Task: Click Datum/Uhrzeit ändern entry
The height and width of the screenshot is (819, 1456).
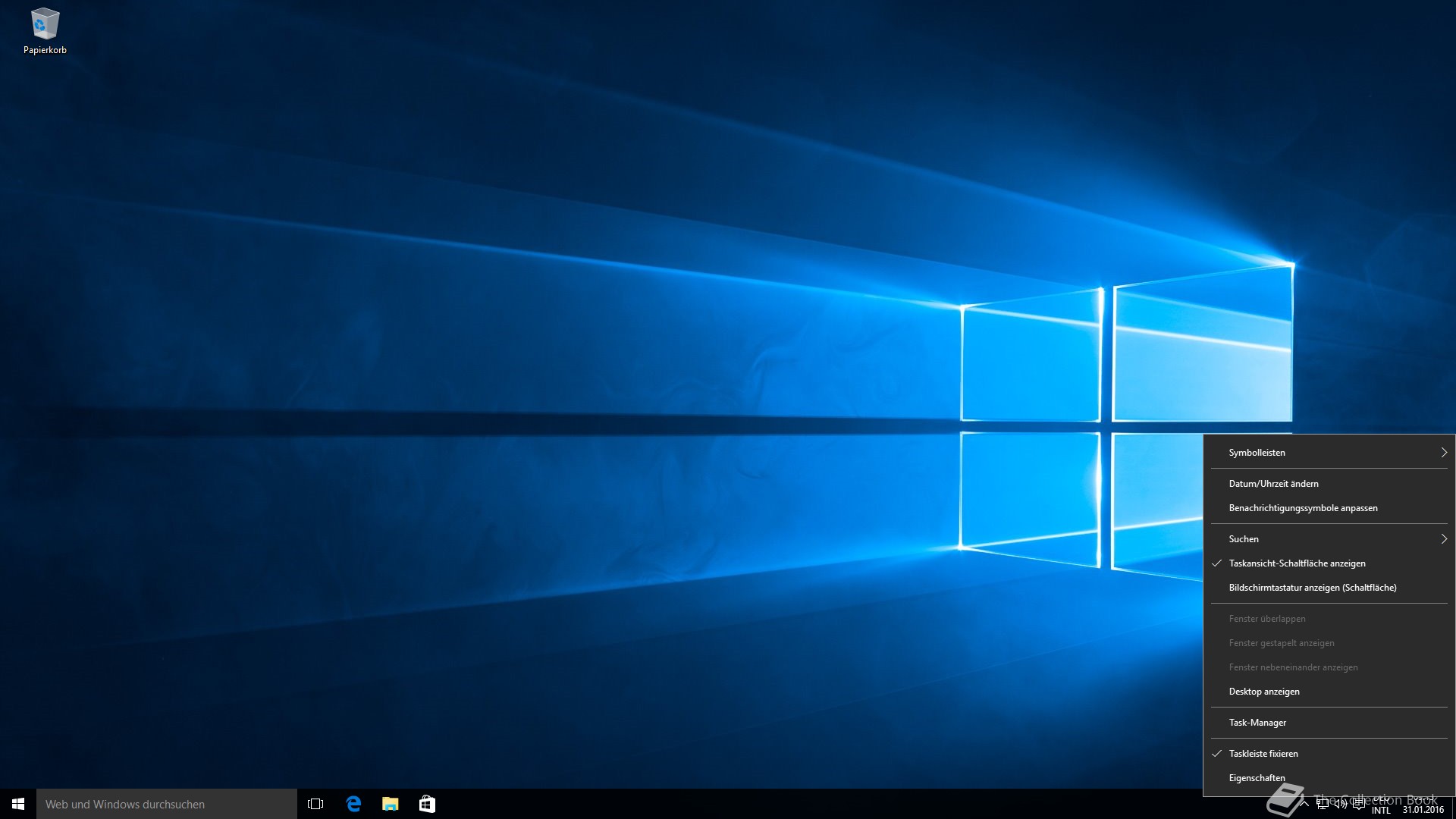Action: [x=1273, y=484]
